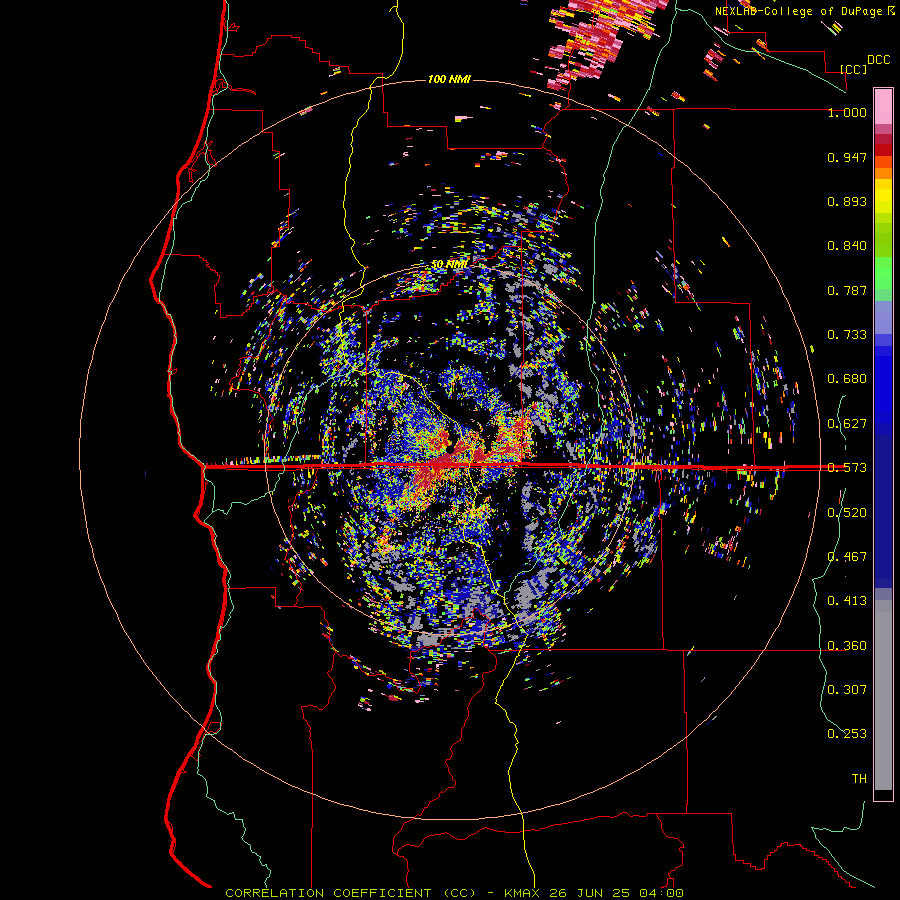Image resolution: width=900 pixels, height=900 pixels.
Task: Select the 0.467 scale value
Action: pyautogui.click(x=847, y=557)
